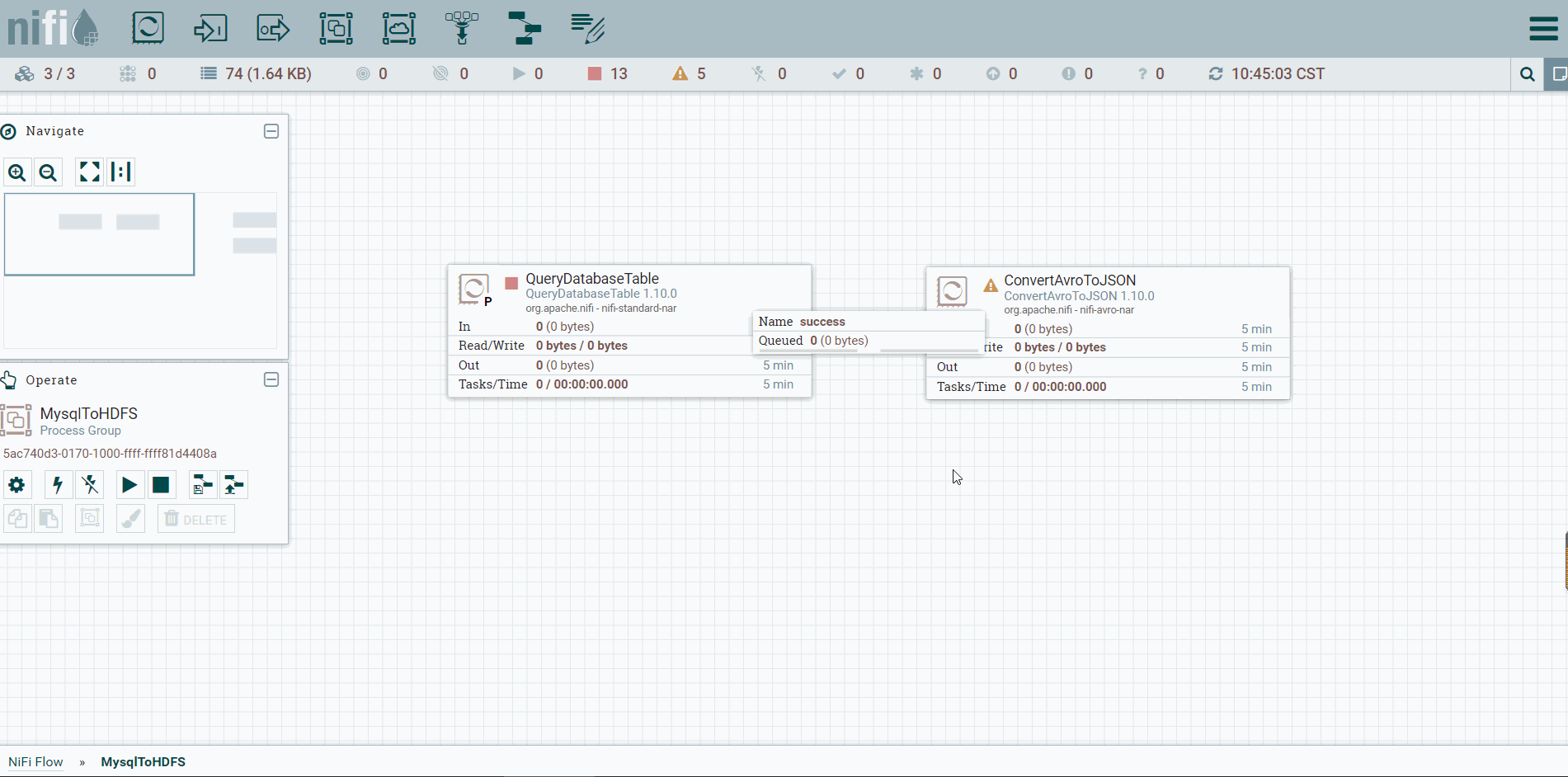Zoom out on the canvas
The image size is (1568, 777).
[x=49, y=172]
